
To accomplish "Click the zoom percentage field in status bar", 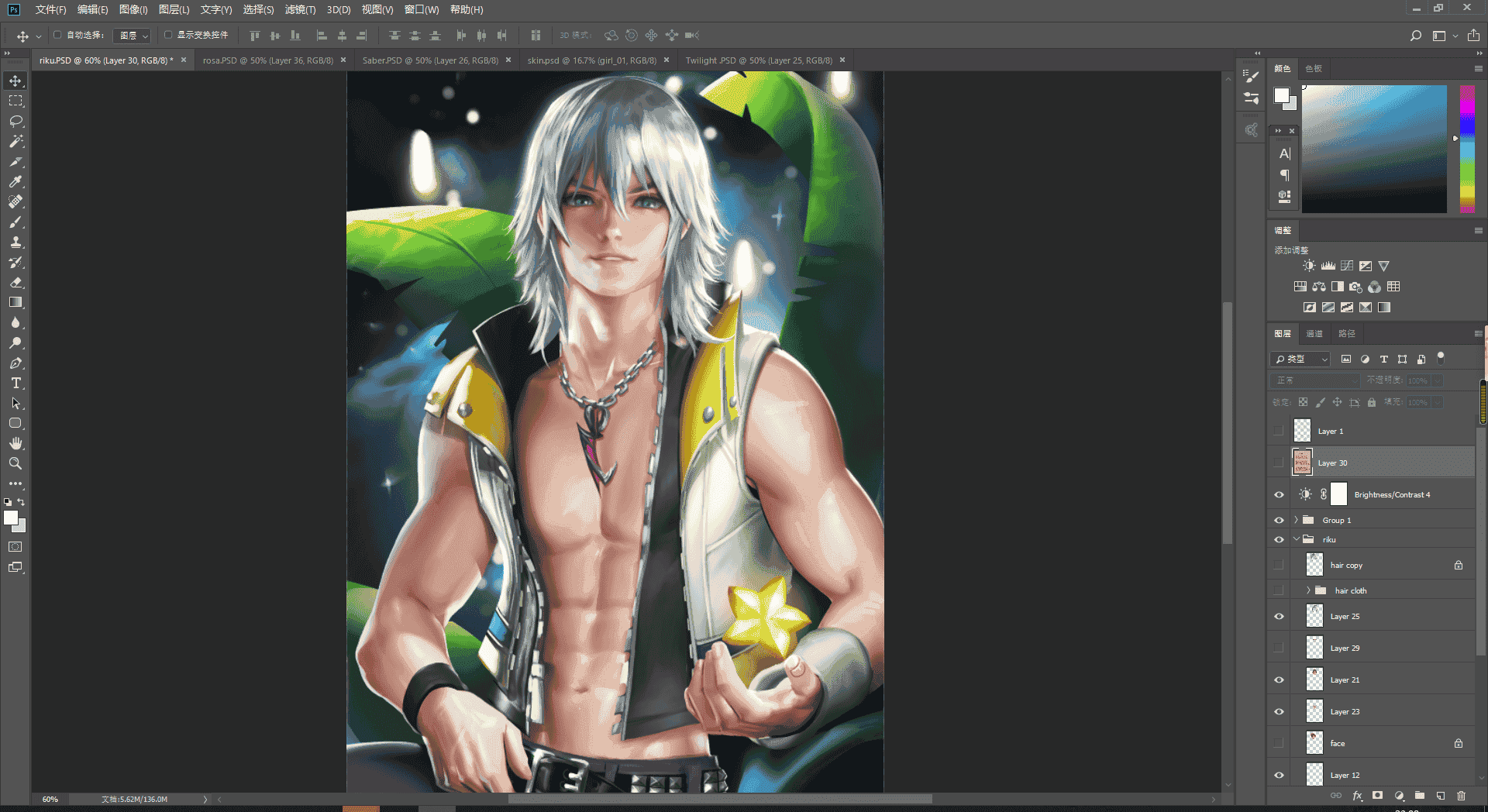I will 50,799.
